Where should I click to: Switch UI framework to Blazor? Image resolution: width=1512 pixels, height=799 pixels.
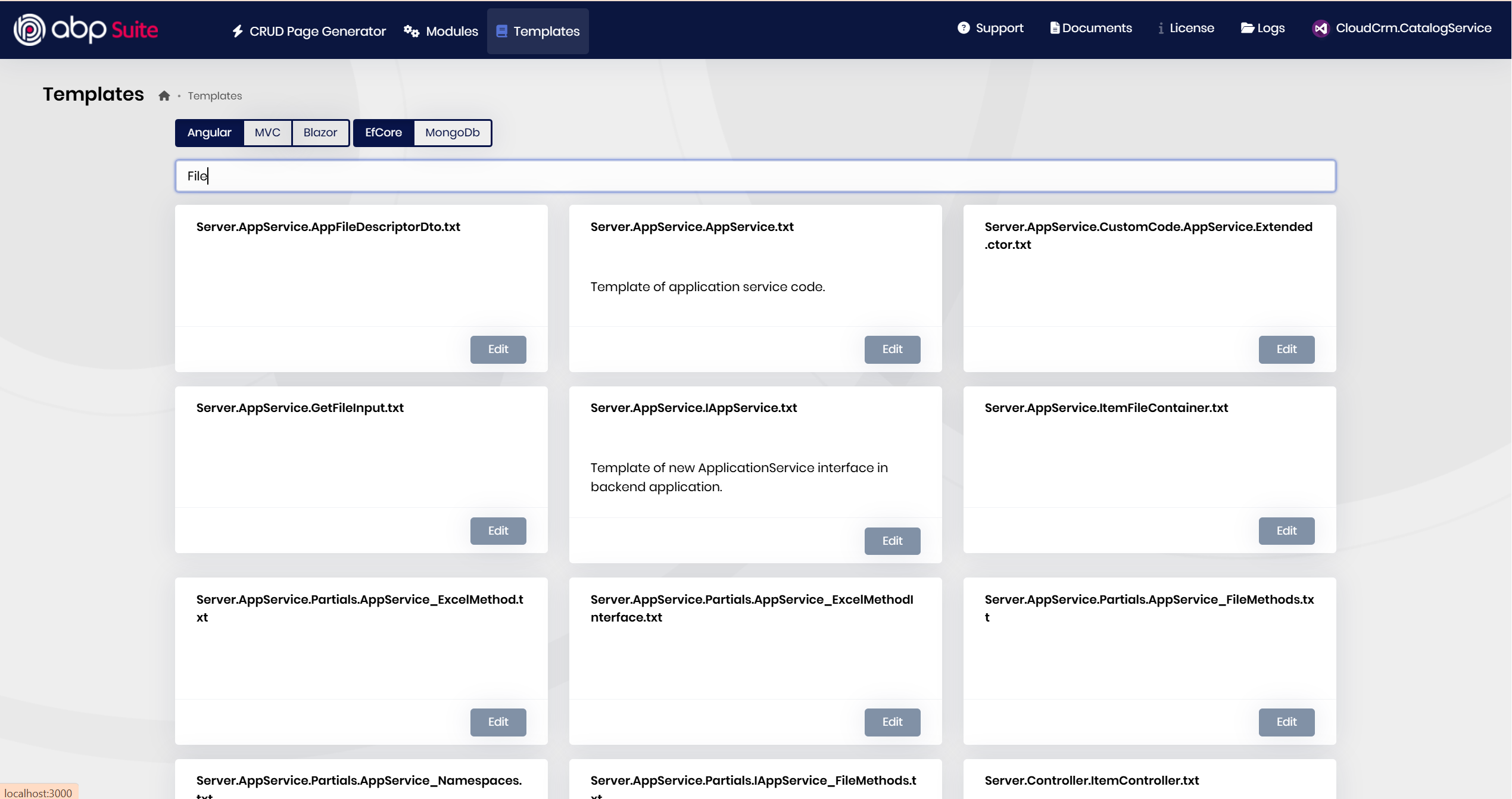click(320, 132)
